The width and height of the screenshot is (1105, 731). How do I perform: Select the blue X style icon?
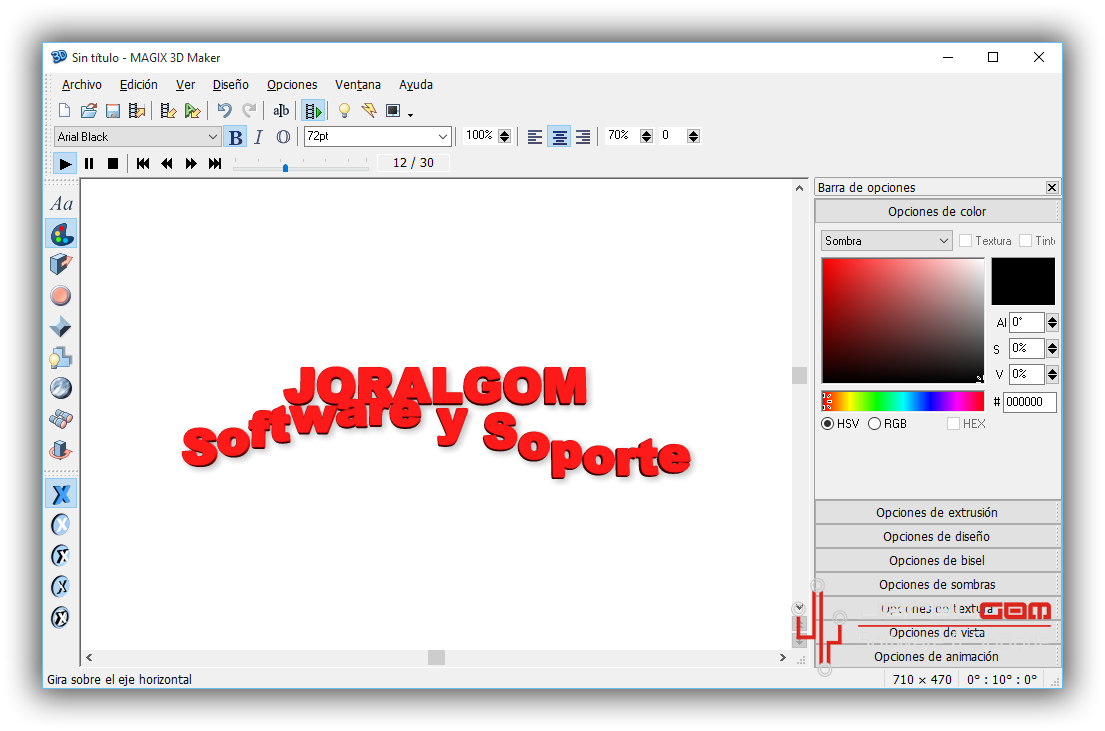point(61,494)
